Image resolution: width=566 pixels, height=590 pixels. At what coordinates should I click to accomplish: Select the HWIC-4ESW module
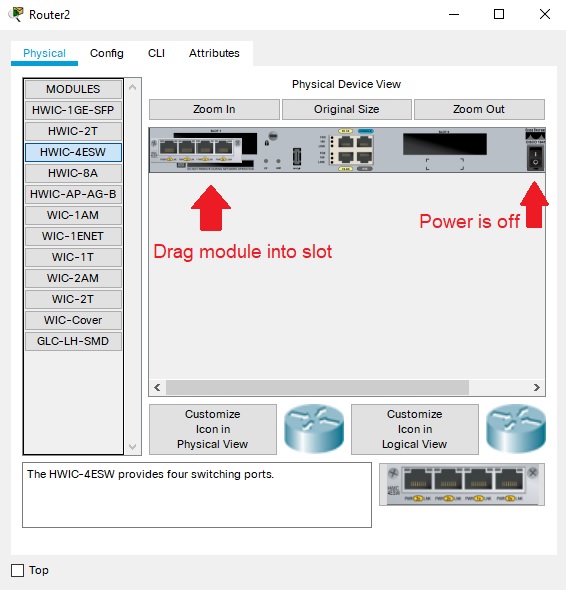point(73,152)
